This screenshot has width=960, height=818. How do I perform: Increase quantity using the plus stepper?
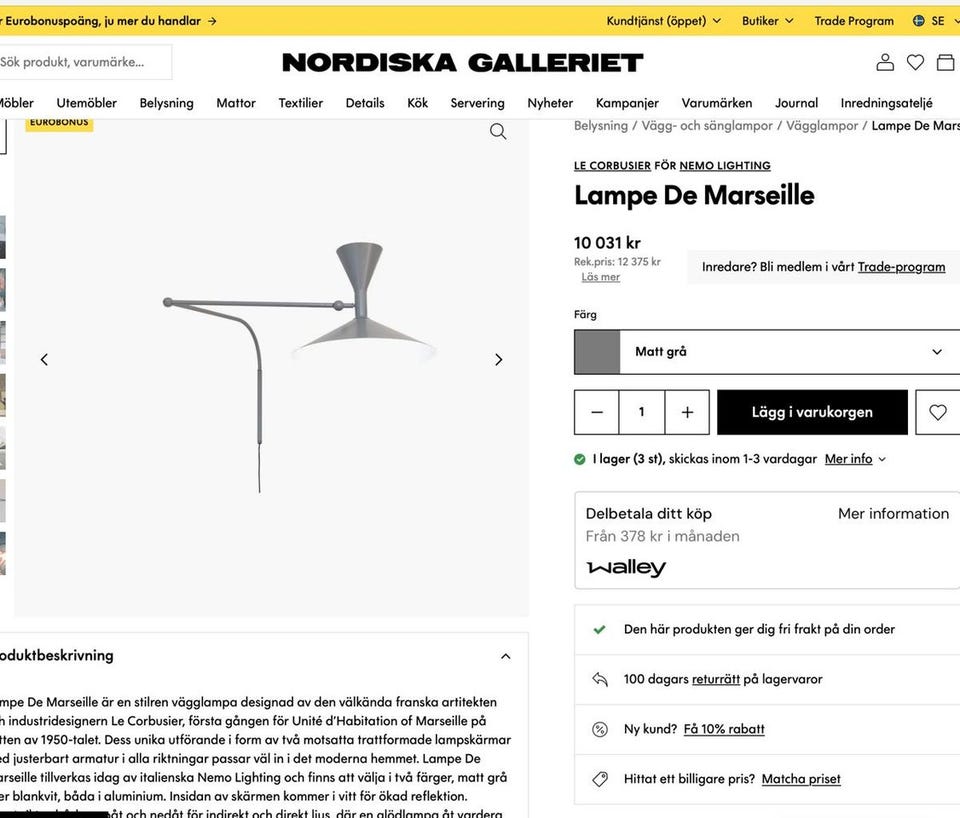click(687, 412)
